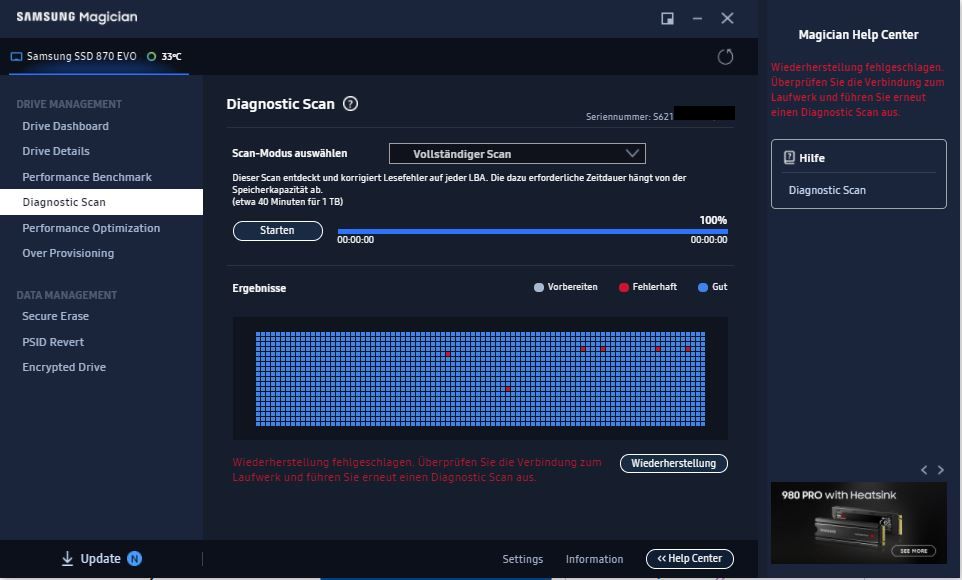This screenshot has height=580, width=962.
Task: Open Information in bottom bar
Action: tap(595, 559)
